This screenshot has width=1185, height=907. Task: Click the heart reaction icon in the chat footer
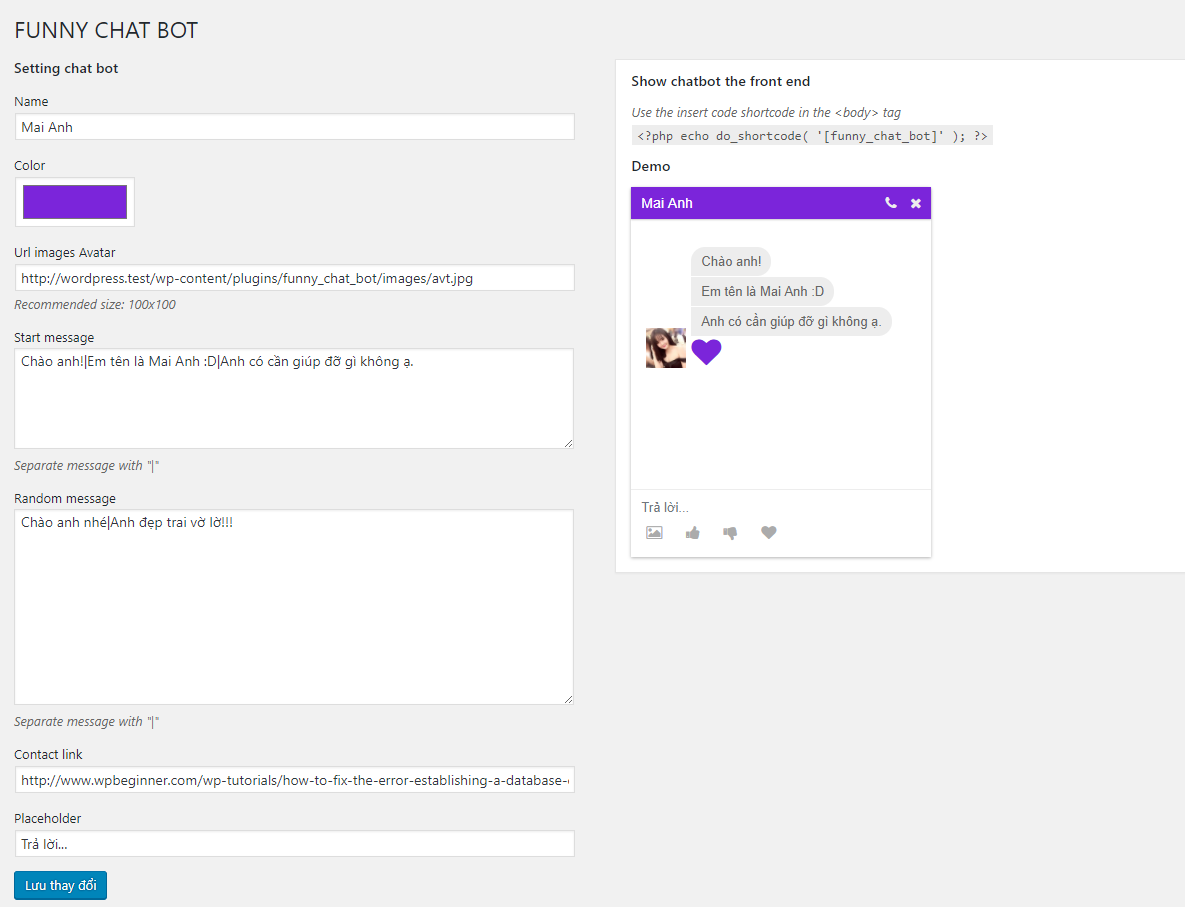point(768,532)
